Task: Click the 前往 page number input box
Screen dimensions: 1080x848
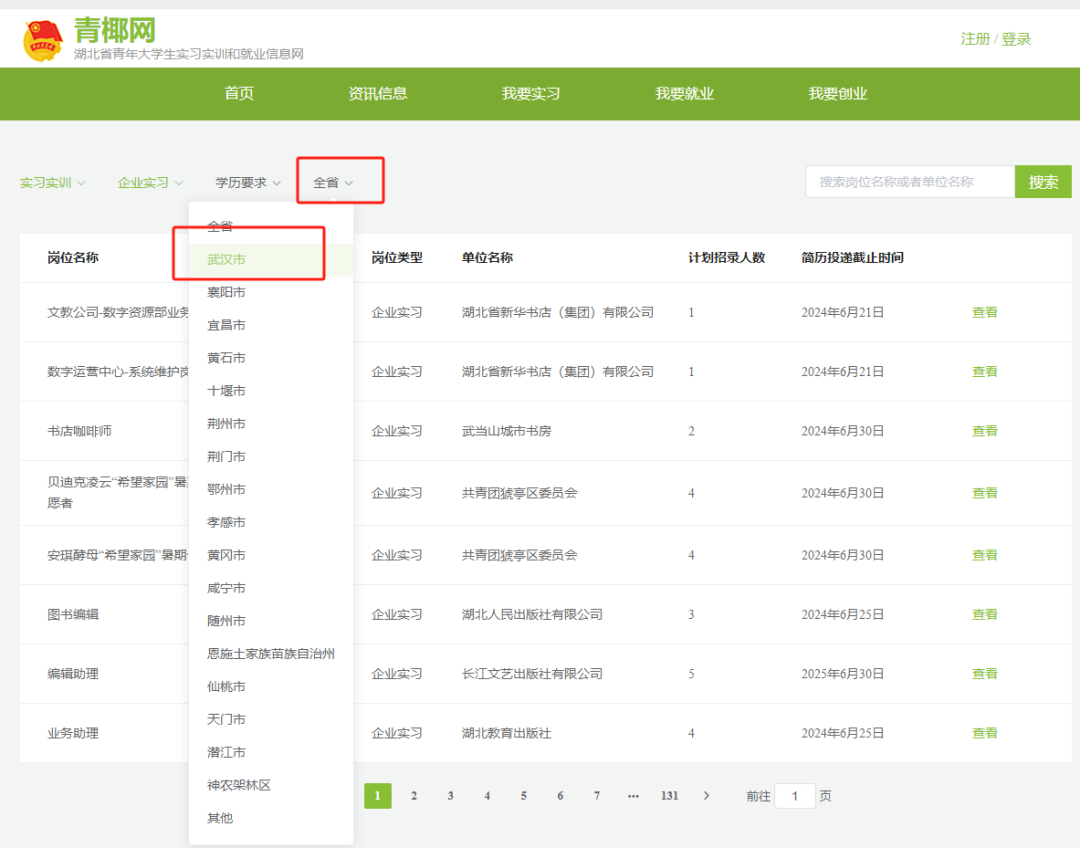Action: (x=795, y=796)
